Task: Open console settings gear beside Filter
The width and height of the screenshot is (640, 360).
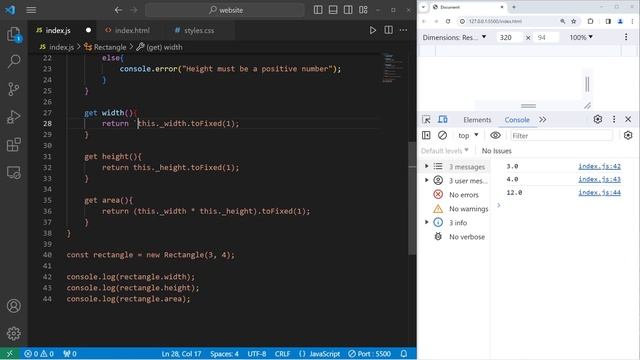Action: point(628,136)
